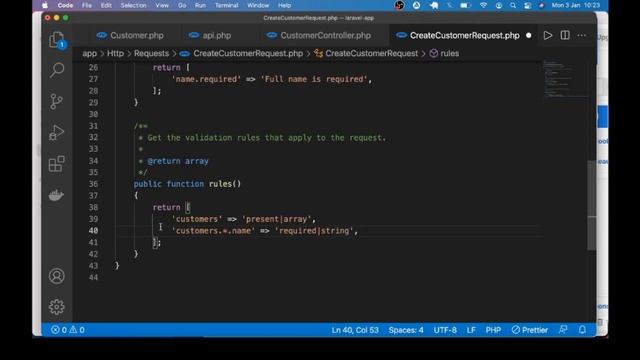Image resolution: width=640 pixels, height=360 pixels.
Task: Split the editor right
Action: click(565, 36)
